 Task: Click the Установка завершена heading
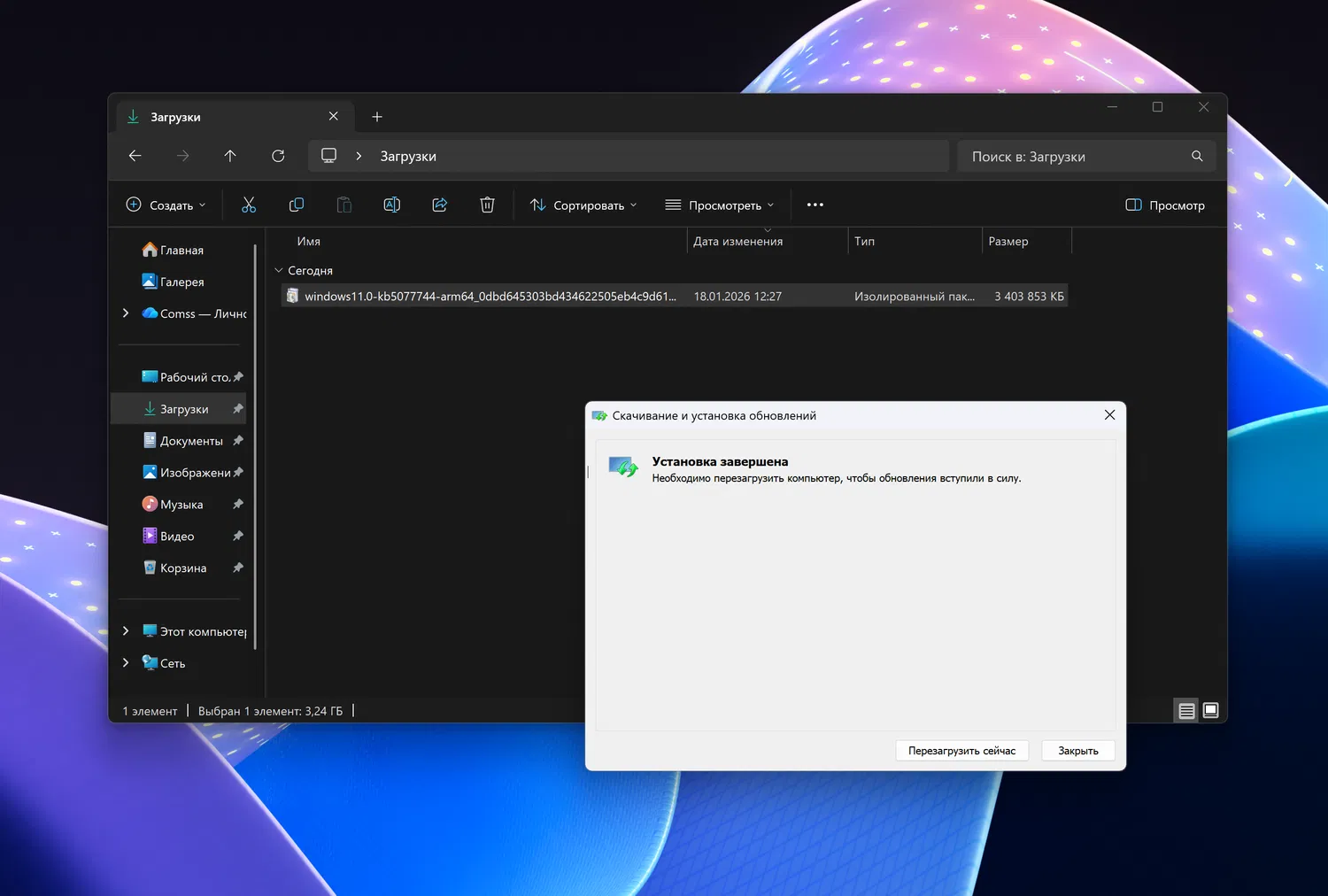click(x=720, y=461)
